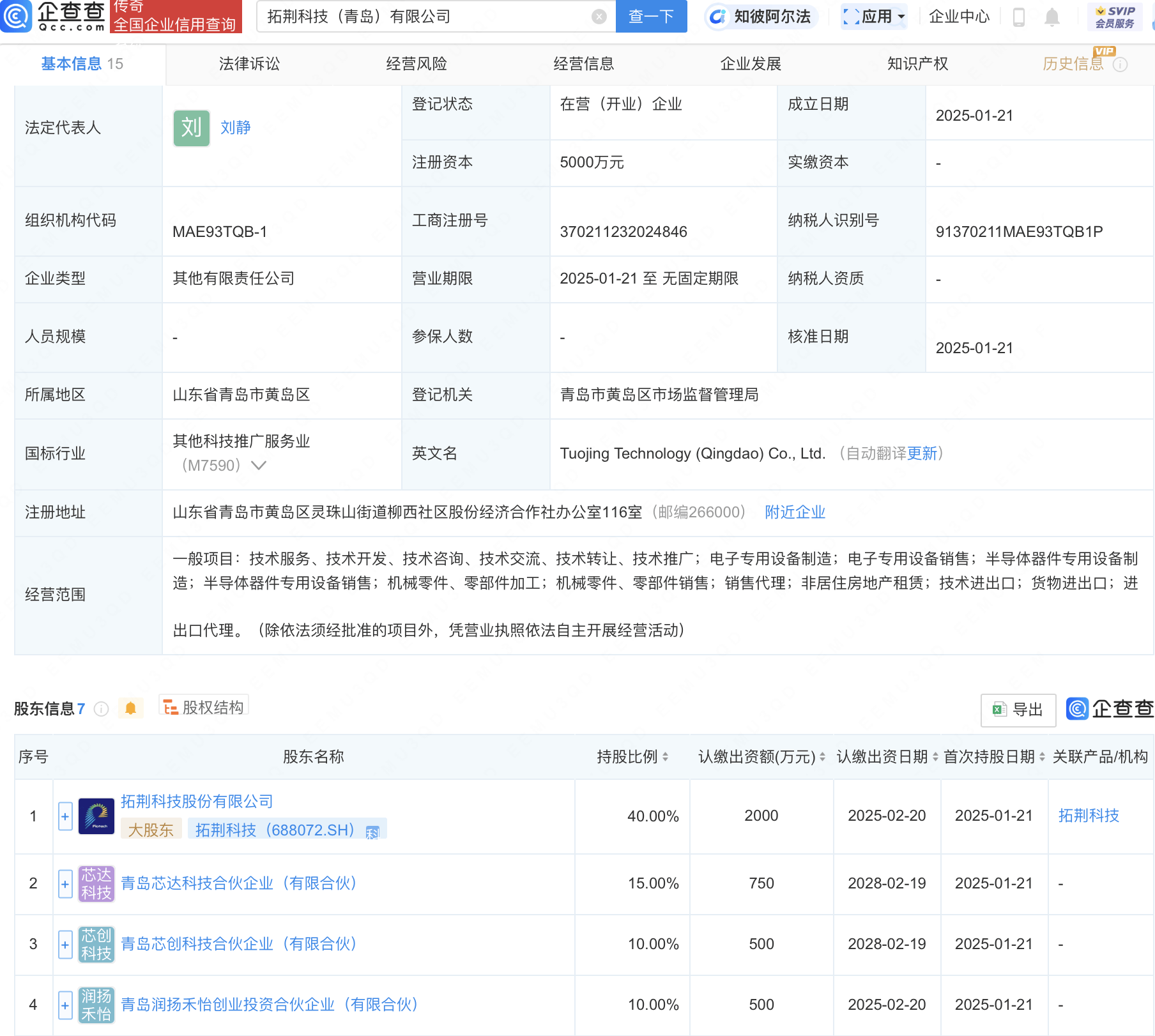Sort shareholders by 持股比例
The width and height of the screenshot is (1155, 1036).
click(x=665, y=757)
